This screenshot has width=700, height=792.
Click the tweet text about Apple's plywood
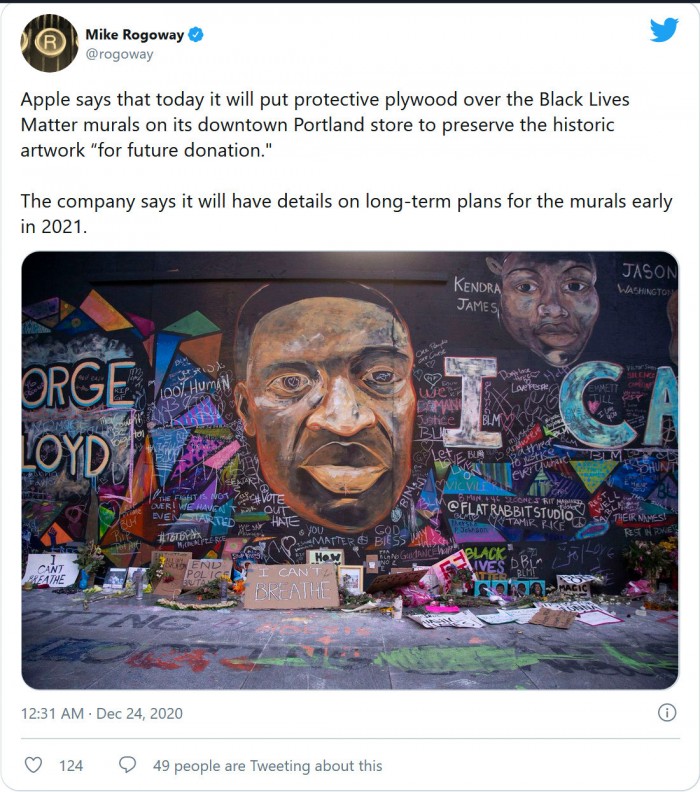point(325,125)
